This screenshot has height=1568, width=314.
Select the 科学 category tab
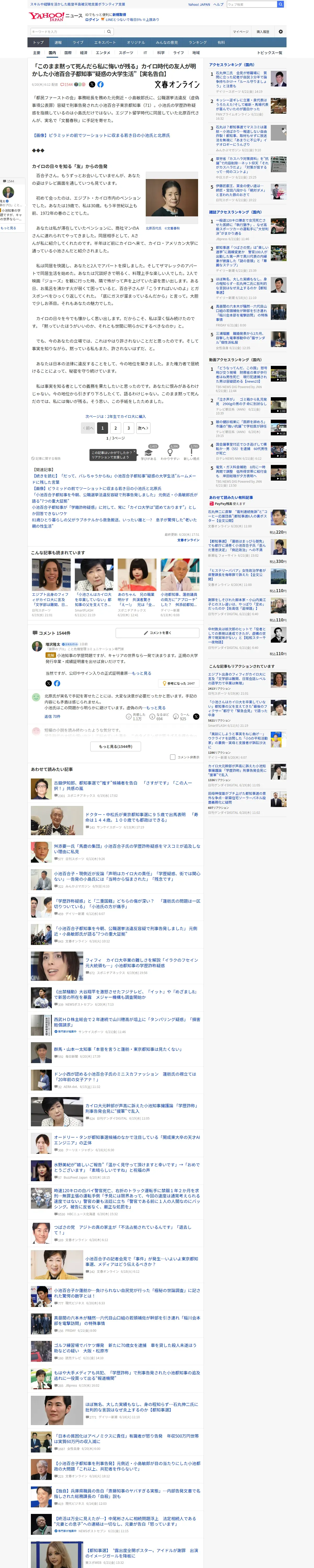point(161,53)
